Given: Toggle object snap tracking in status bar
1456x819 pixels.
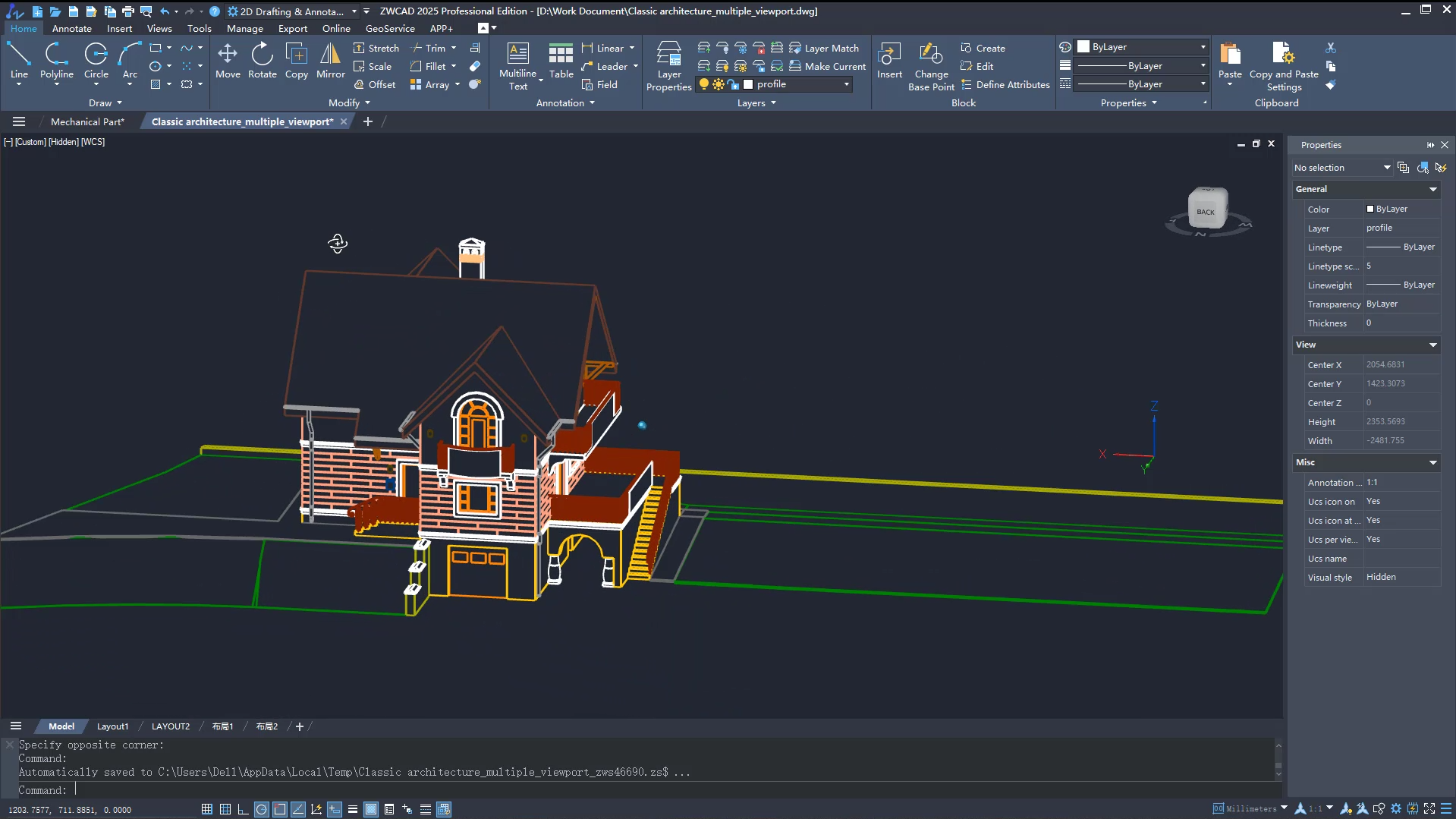Looking at the screenshot, I should (298, 809).
